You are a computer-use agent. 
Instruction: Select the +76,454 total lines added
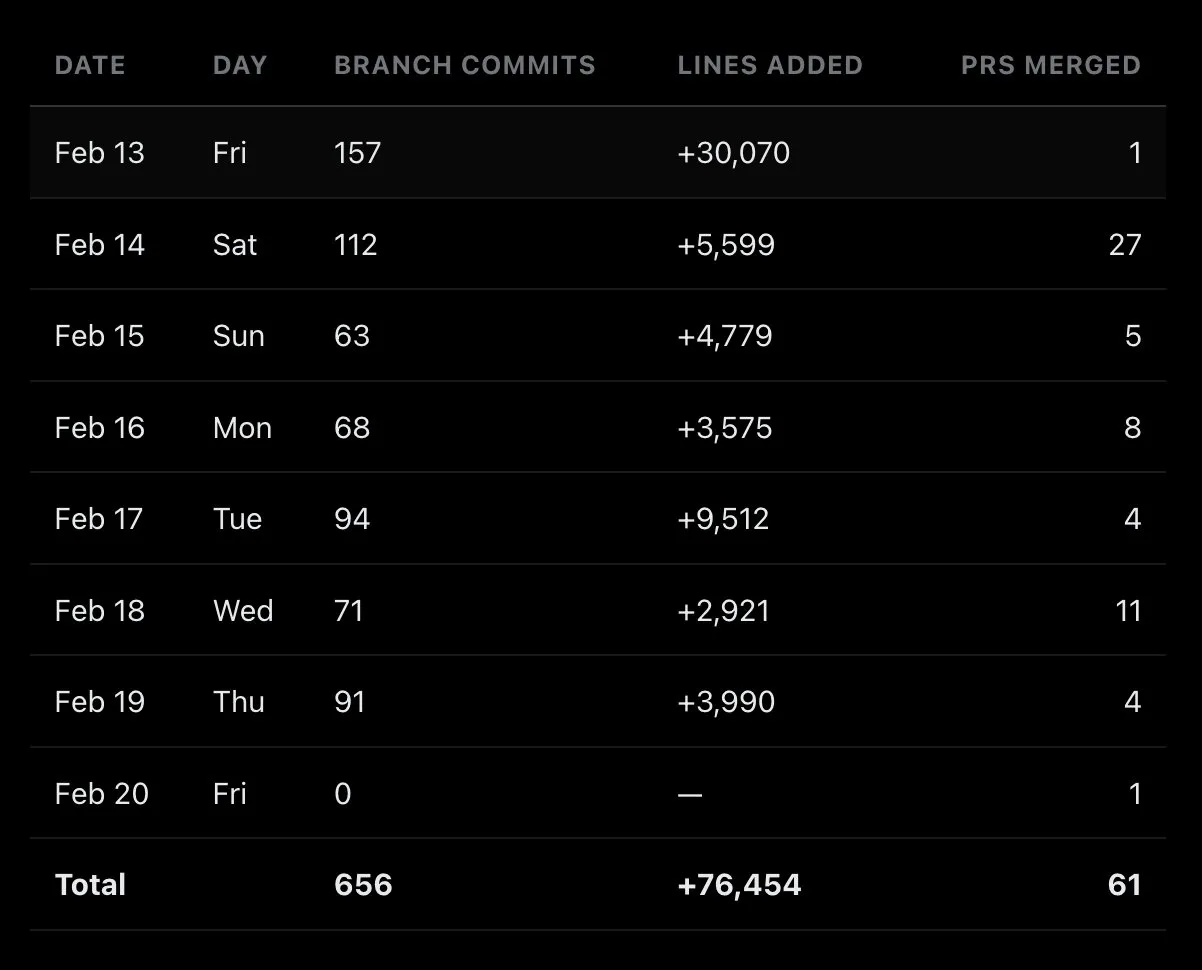(739, 885)
